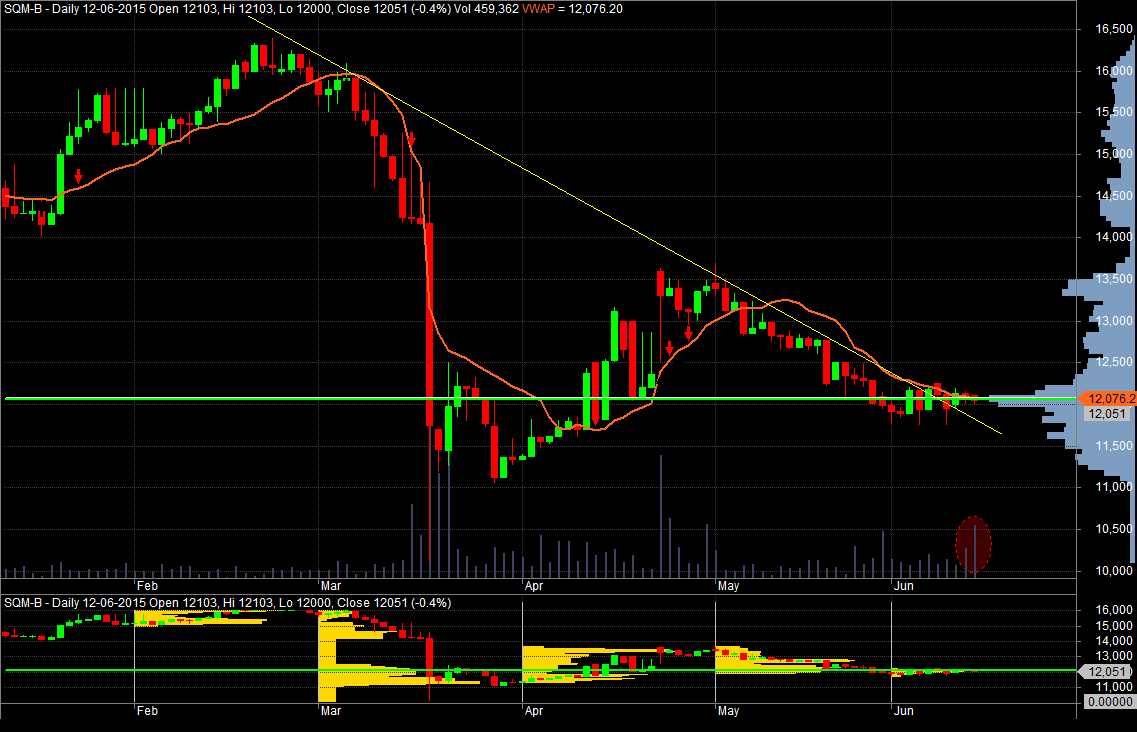Click the 0.00000 value label in the lower pane
The width and height of the screenshot is (1137, 732).
coord(1109,702)
